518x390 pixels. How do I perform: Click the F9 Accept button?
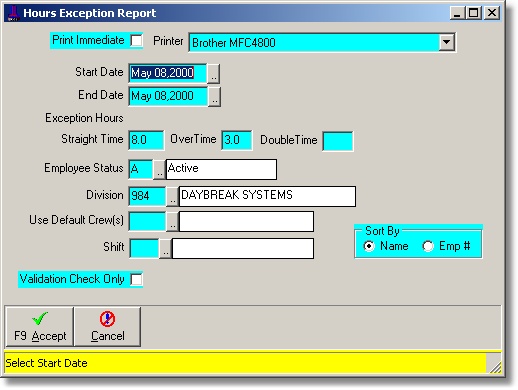[40, 327]
